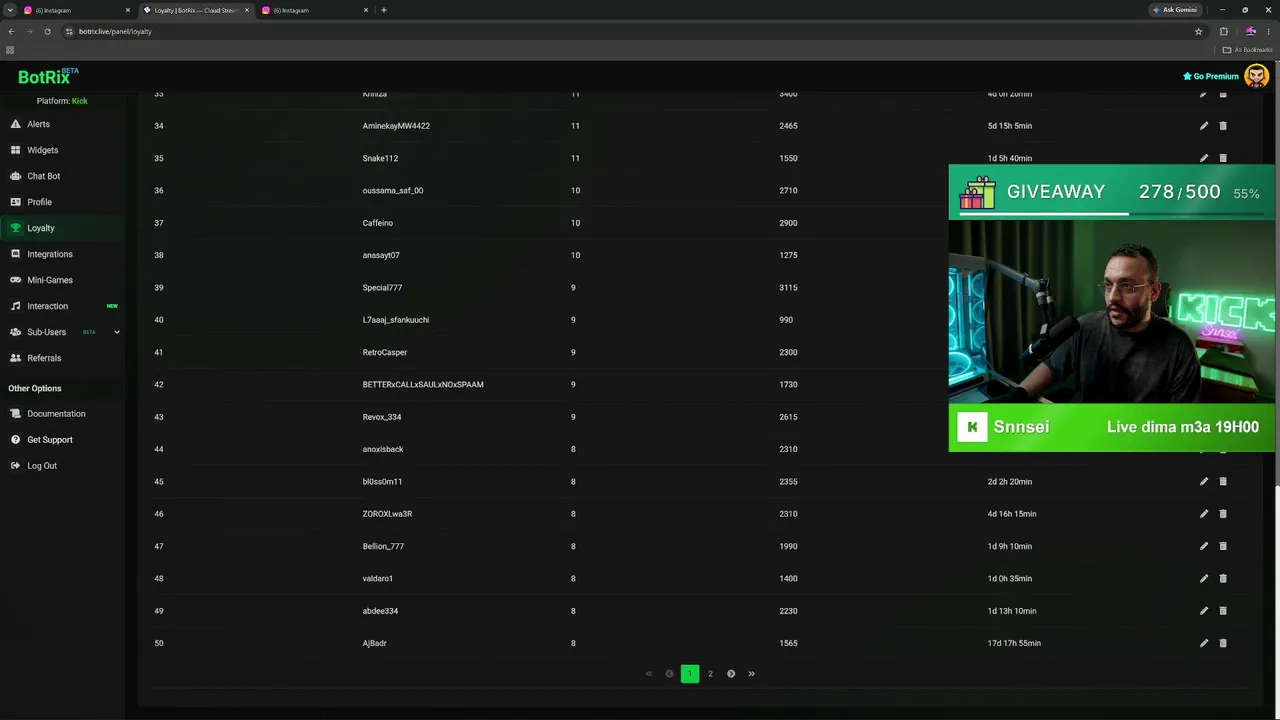Edit the Bellion_777 row

coord(1204,546)
